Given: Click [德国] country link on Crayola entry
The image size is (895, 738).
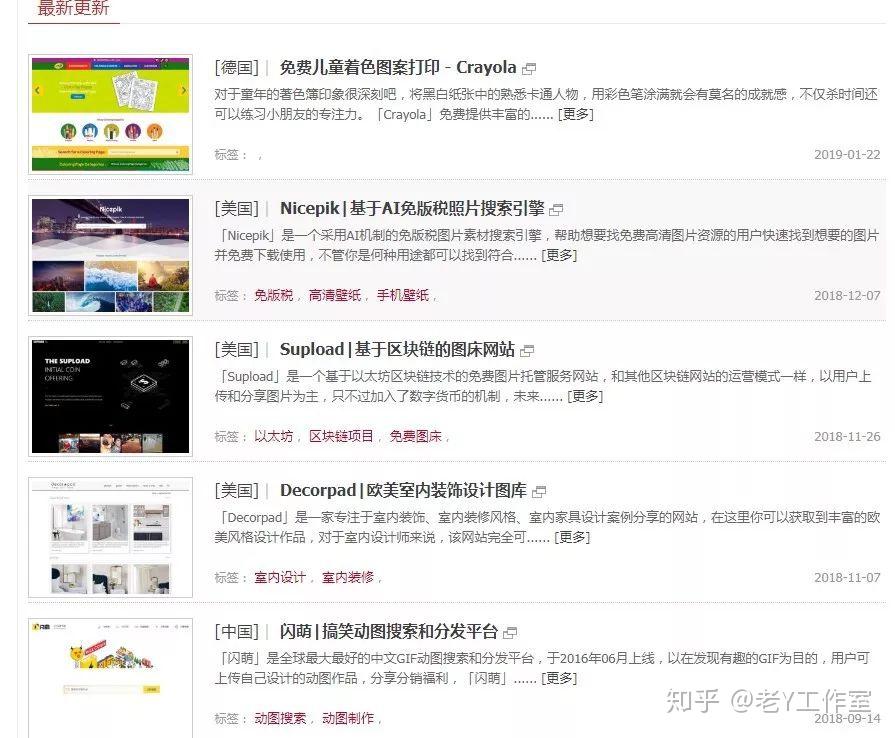Looking at the screenshot, I should (x=236, y=67).
